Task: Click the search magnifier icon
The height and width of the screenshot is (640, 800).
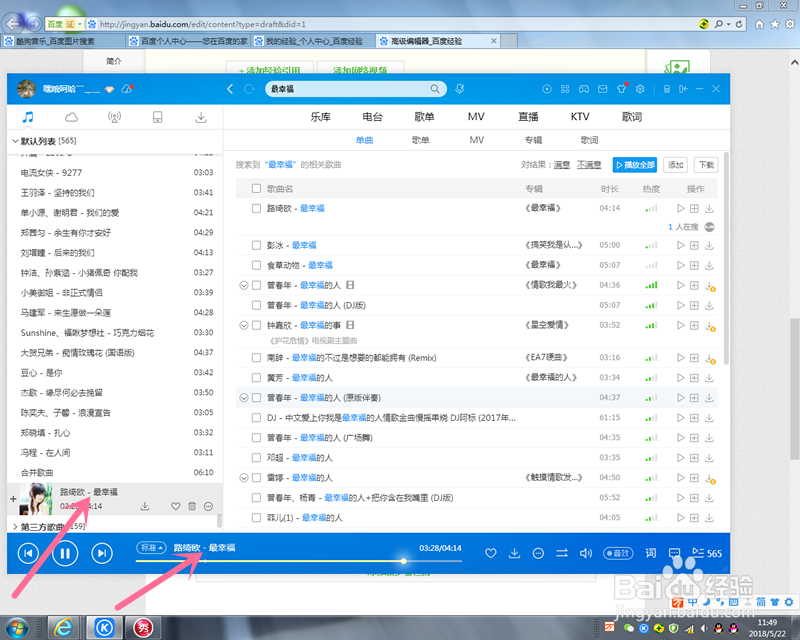Action: (x=435, y=89)
